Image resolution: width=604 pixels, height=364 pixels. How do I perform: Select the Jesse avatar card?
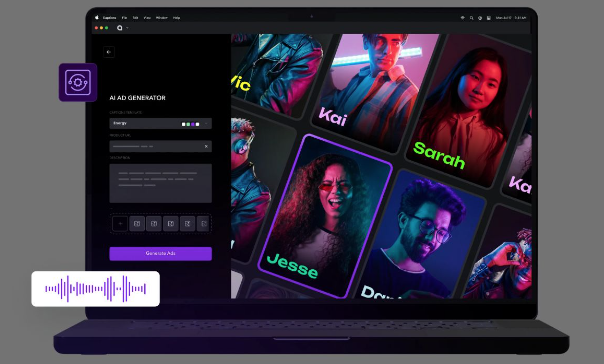pos(325,216)
